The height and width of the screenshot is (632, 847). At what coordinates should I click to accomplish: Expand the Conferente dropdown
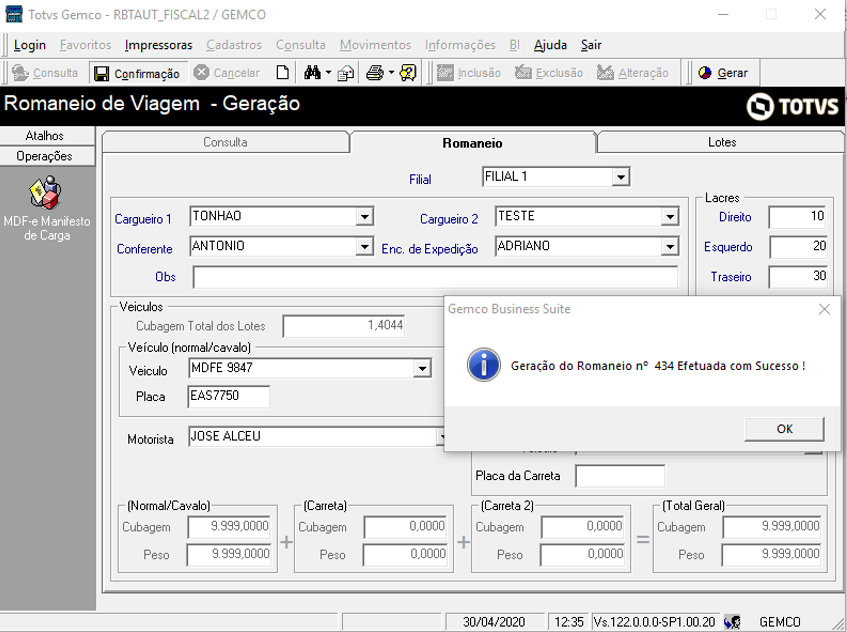365,247
